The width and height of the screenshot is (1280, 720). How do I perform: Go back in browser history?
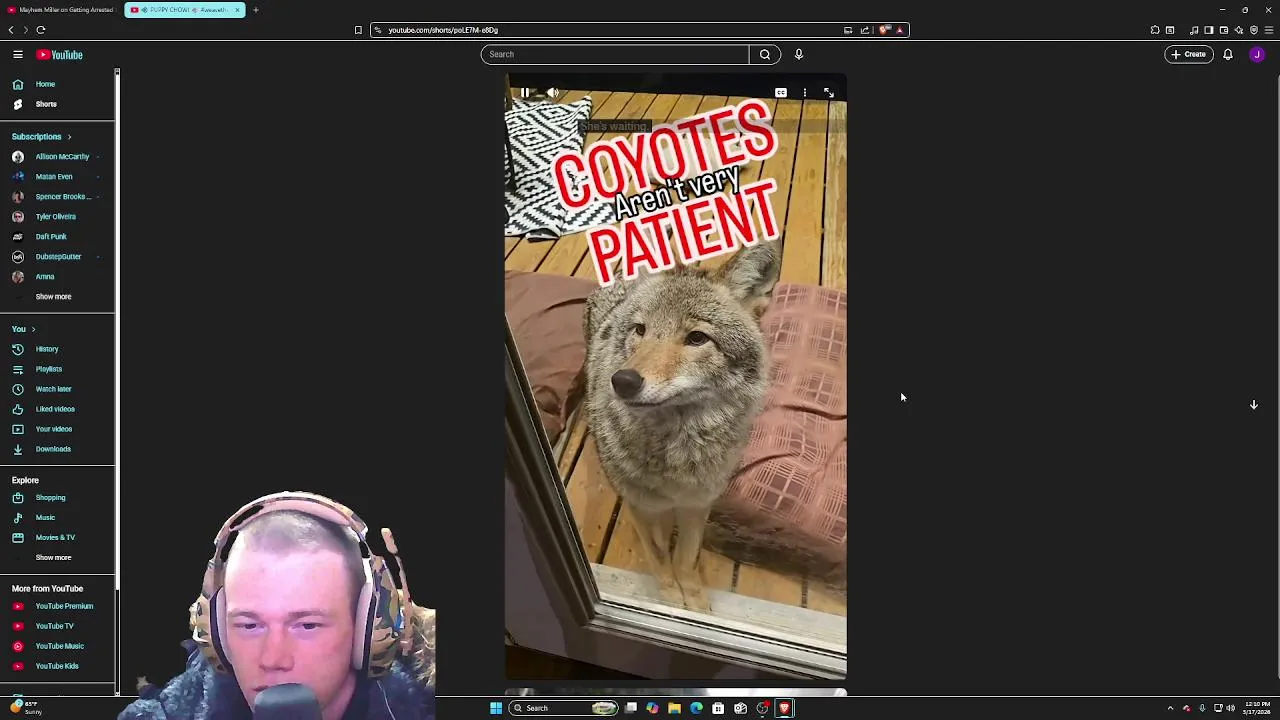coord(11,30)
